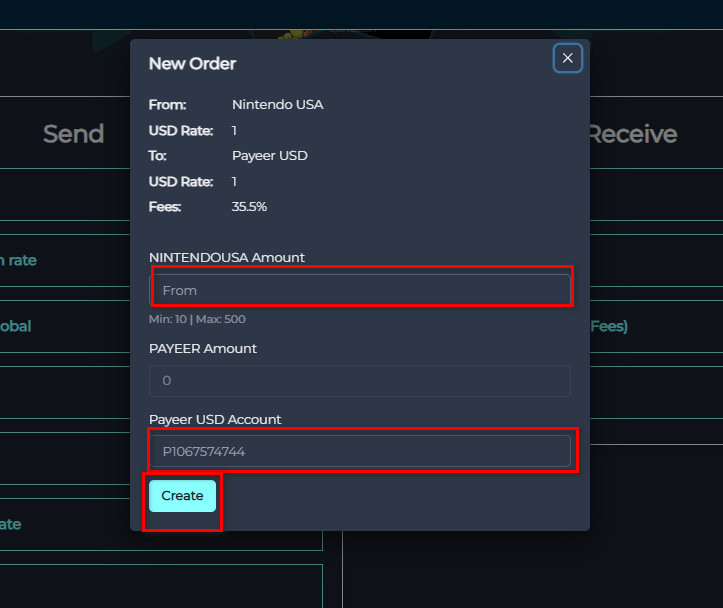Click the 'Receive' heading behind dialog
723x608 pixels.
634,134
